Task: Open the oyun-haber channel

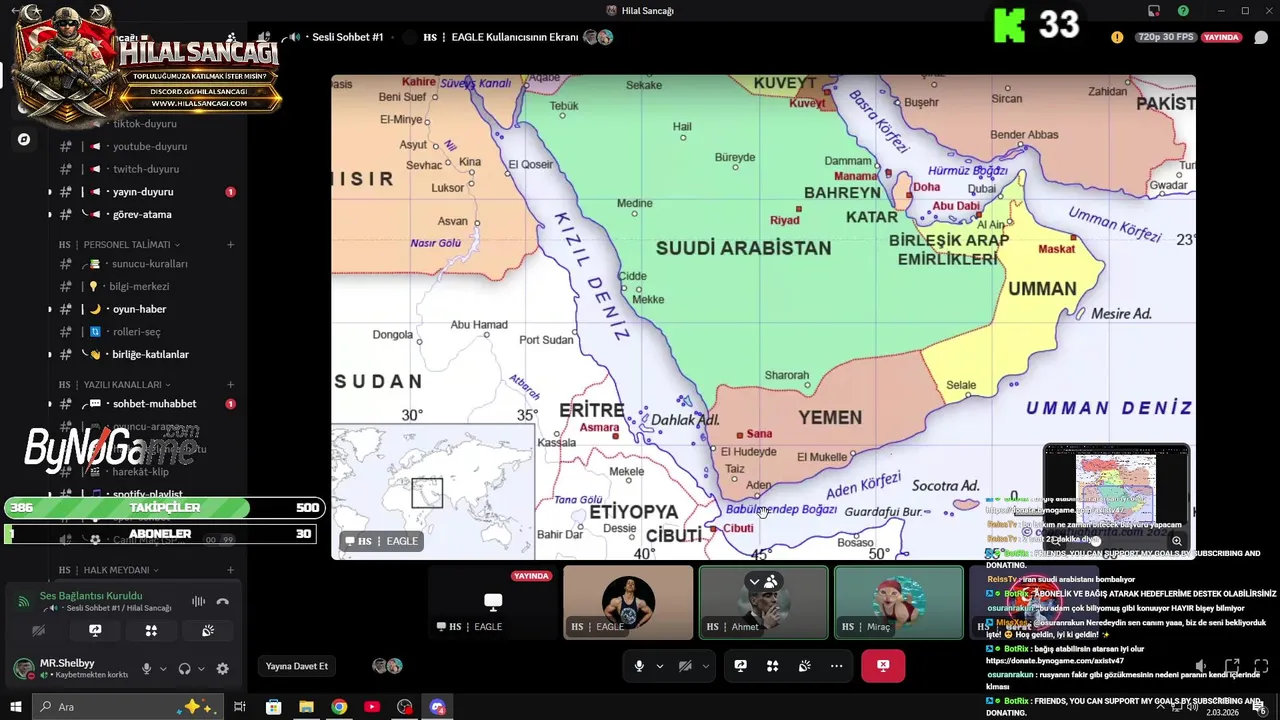Action: (140, 309)
